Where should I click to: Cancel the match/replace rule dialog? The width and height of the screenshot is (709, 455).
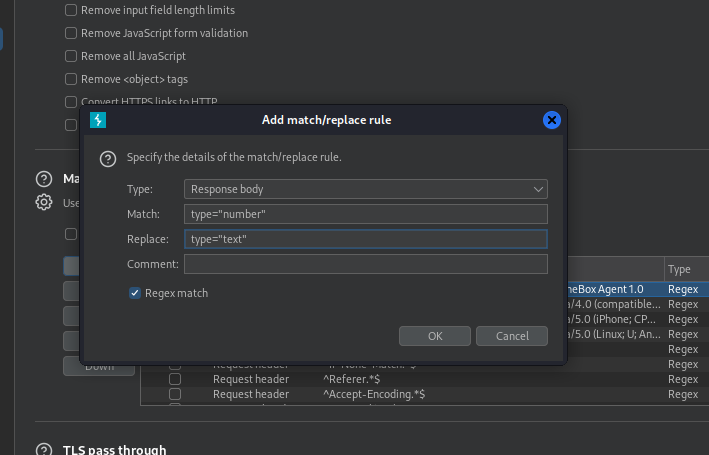[512, 336]
